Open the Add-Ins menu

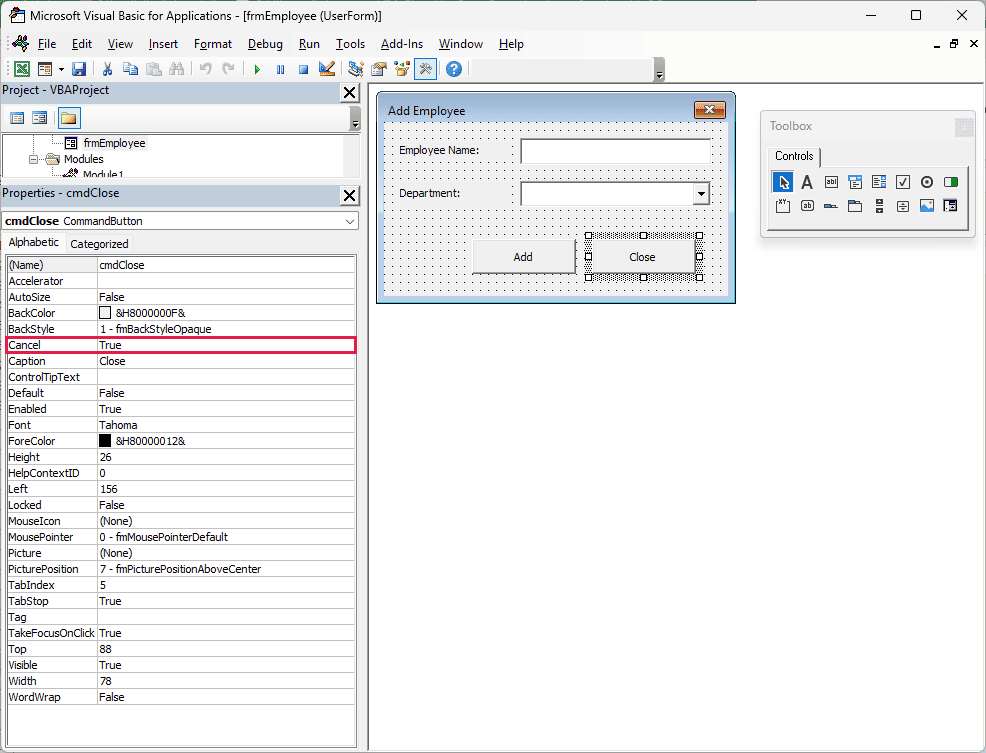[x=402, y=44]
